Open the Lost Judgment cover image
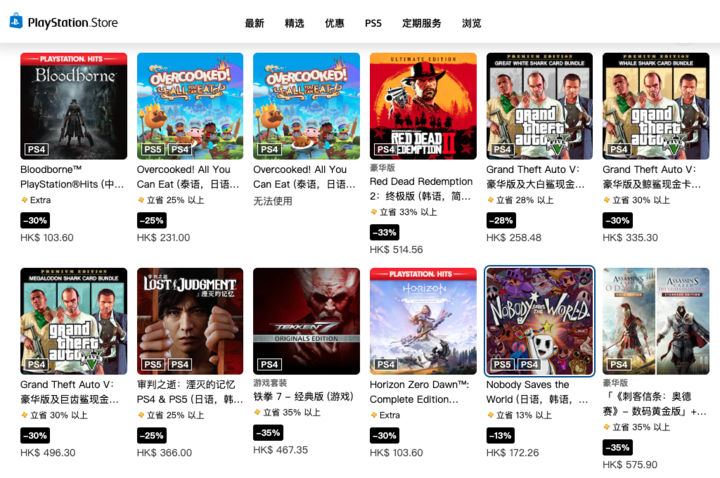Image resolution: width=720 pixels, height=478 pixels. coord(190,321)
